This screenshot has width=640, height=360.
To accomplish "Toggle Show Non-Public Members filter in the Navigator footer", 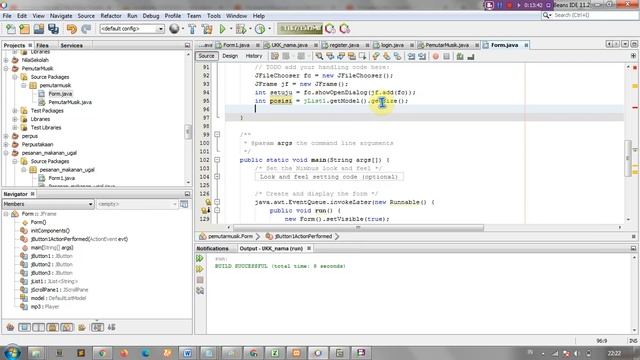I will (52, 327).
